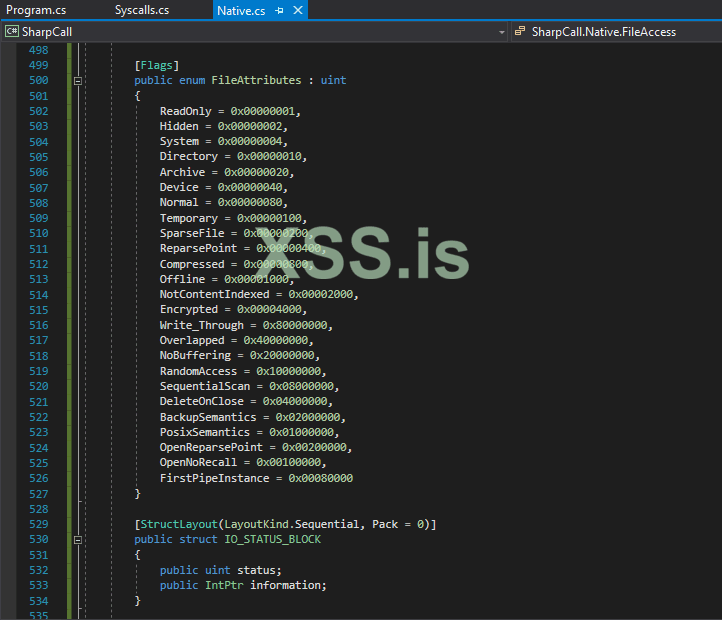Click line number 500 in the margin
The image size is (722, 620).
pos(39,80)
